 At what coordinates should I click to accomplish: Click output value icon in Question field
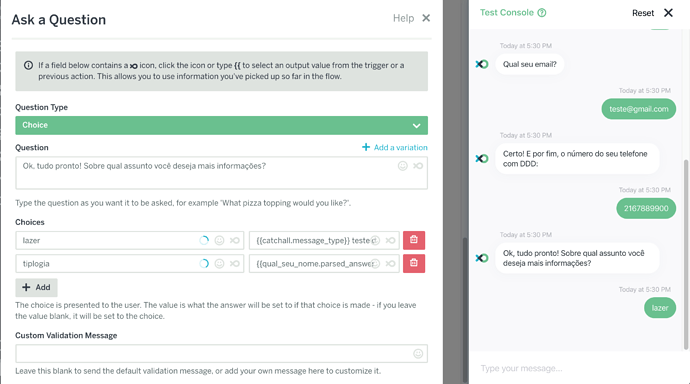pyautogui.click(x=418, y=166)
